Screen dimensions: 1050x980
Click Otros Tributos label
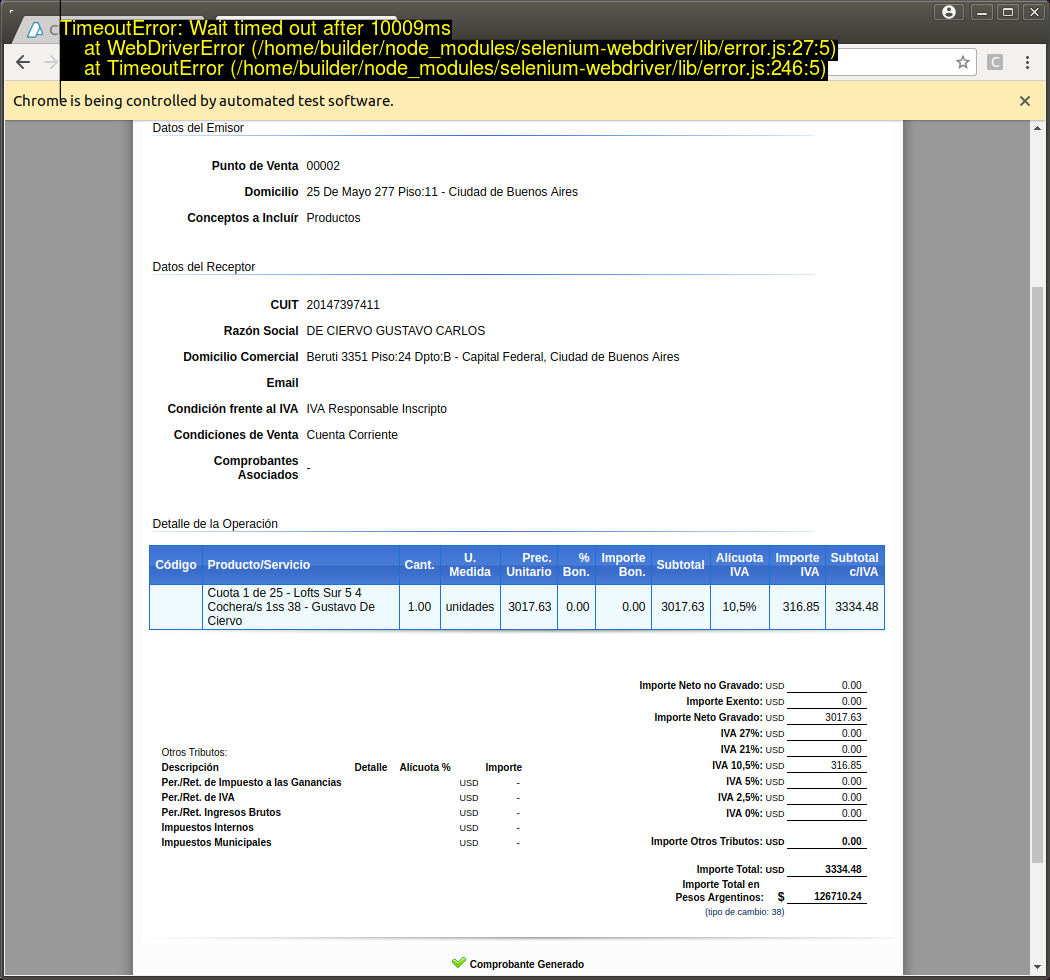pyautogui.click(x=194, y=752)
